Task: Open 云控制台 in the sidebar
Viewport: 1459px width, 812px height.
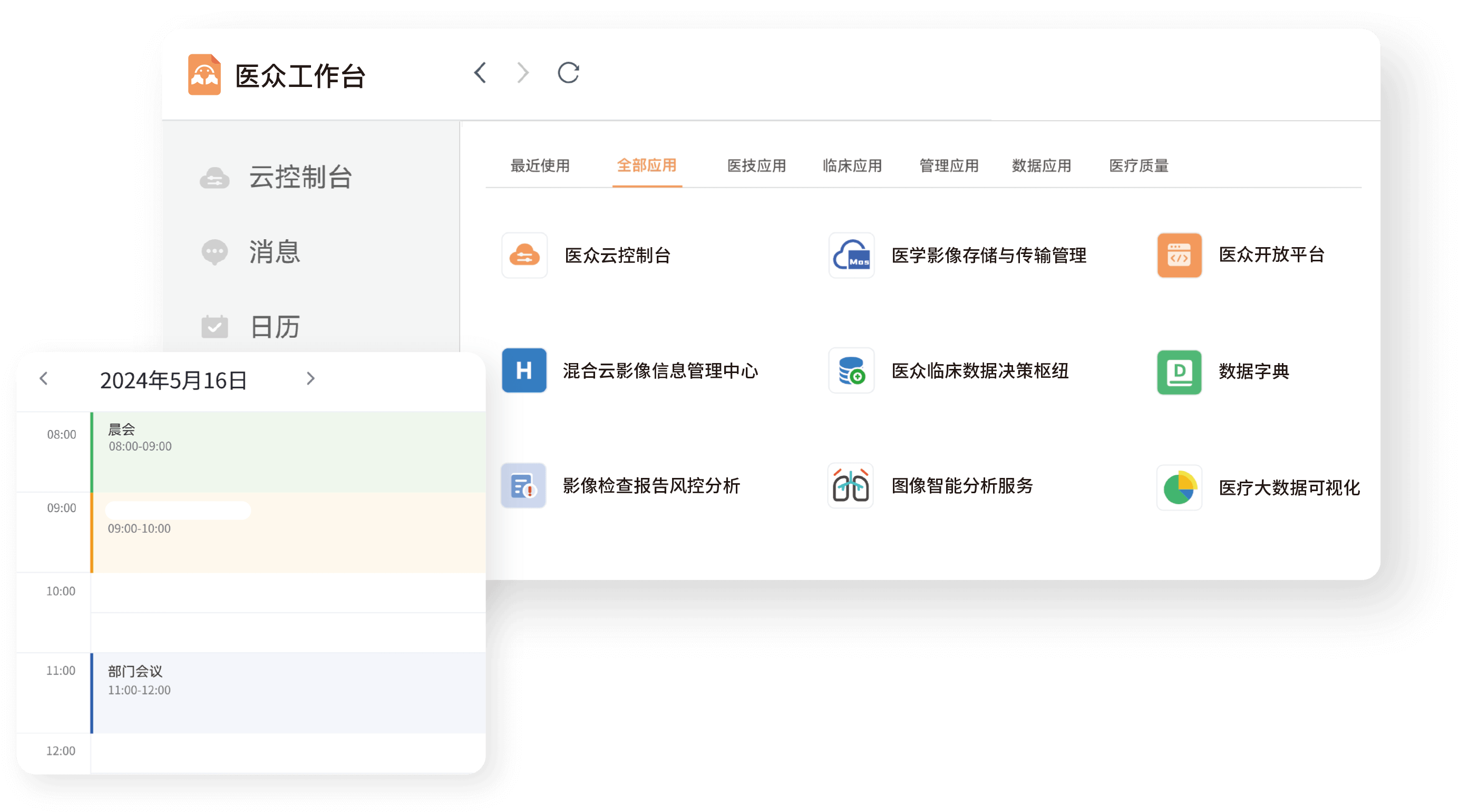Action: coord(300,177)
